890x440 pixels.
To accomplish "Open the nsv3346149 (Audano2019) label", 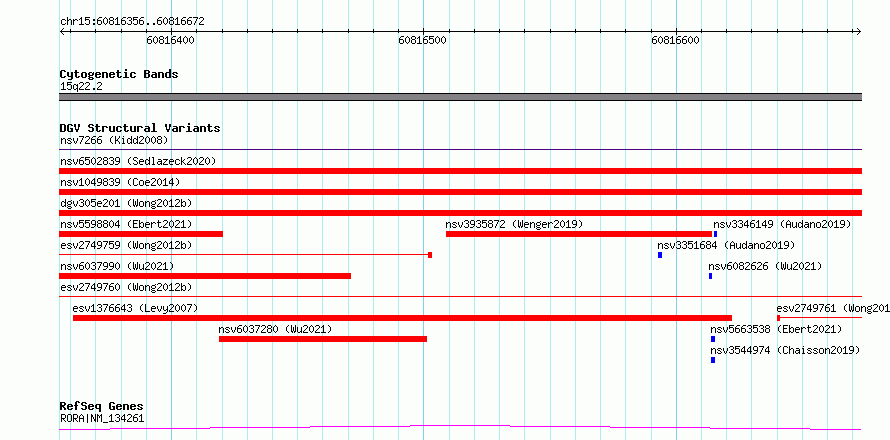I will pyautogui.click(x=782, y=224).
